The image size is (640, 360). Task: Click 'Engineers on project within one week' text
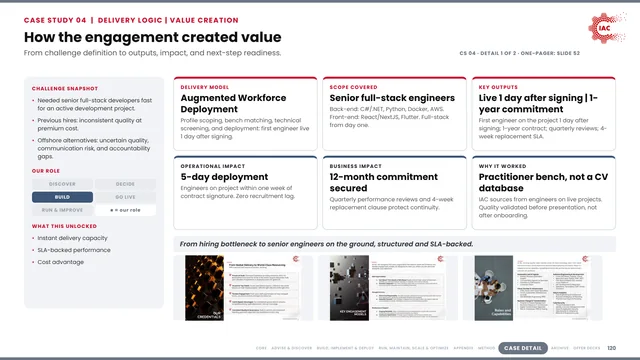click(x=238, y=192)
